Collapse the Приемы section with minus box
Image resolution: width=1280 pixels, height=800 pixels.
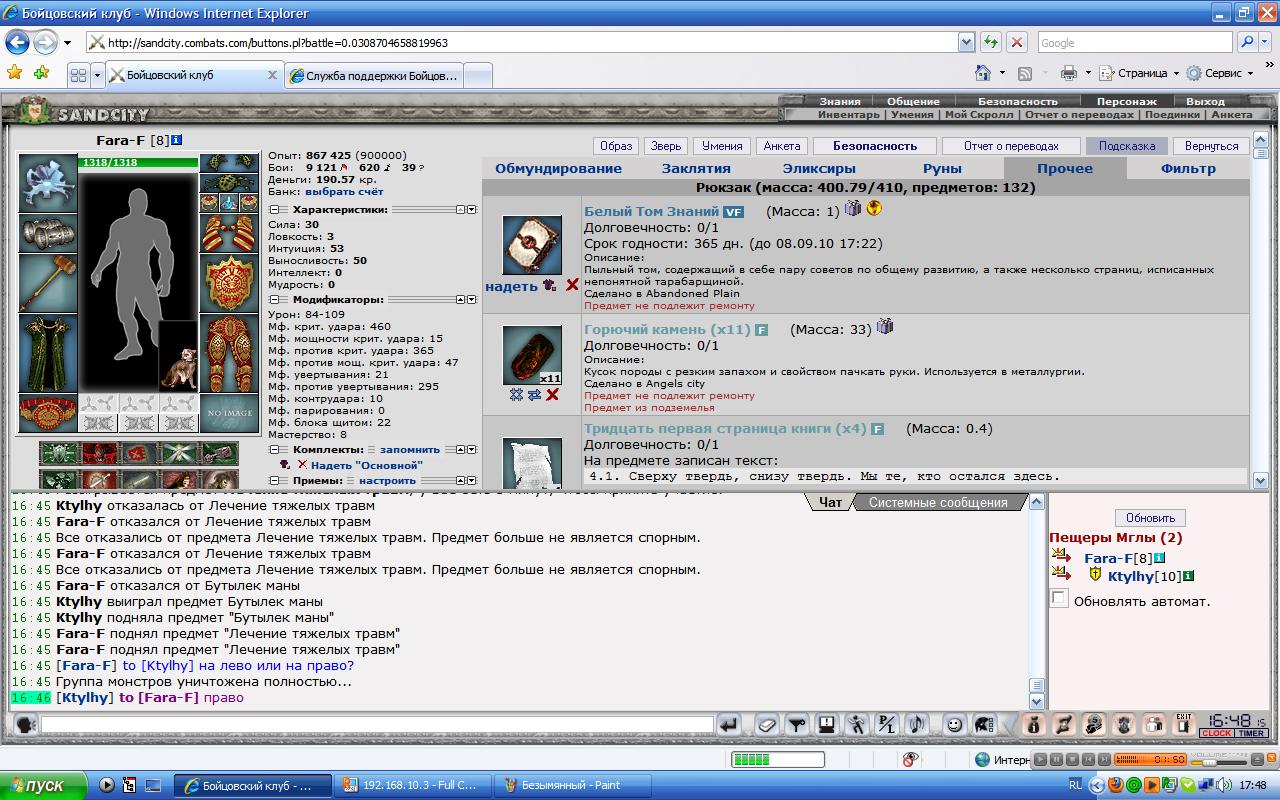[274, 481]
